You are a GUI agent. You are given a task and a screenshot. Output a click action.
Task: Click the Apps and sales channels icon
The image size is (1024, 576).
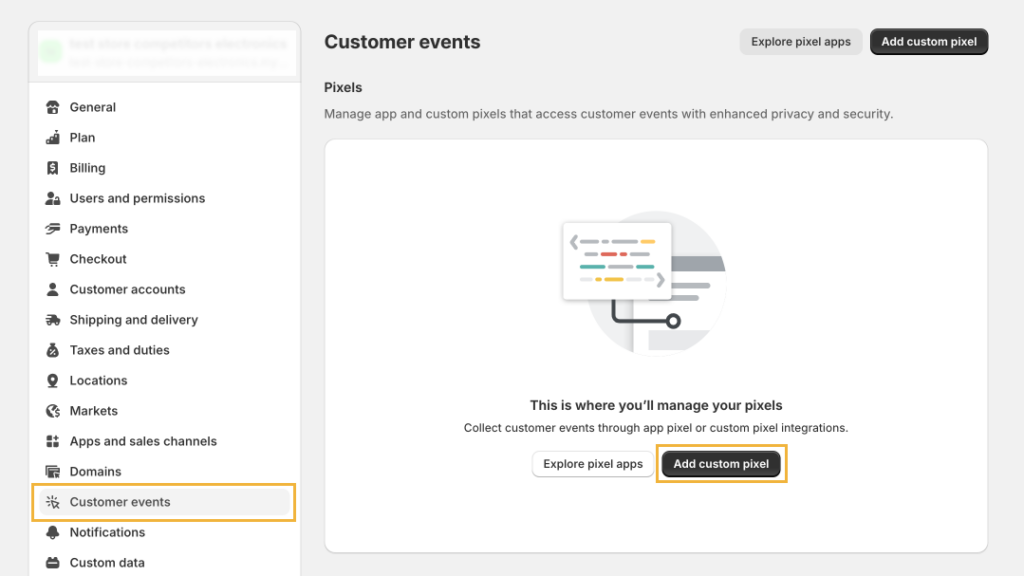(53, 441)
